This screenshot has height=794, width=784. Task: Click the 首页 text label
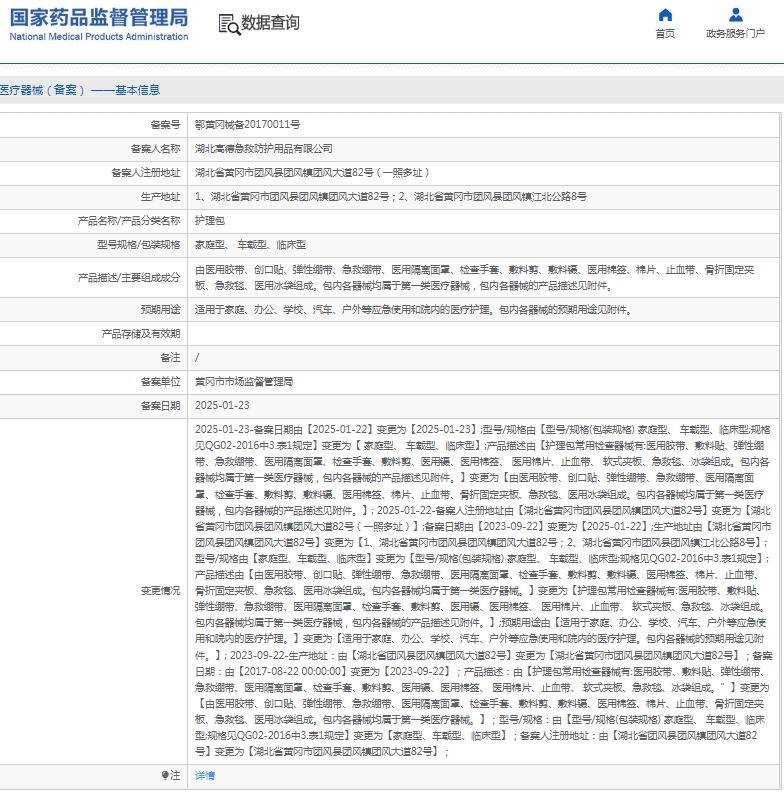point(665,34)
